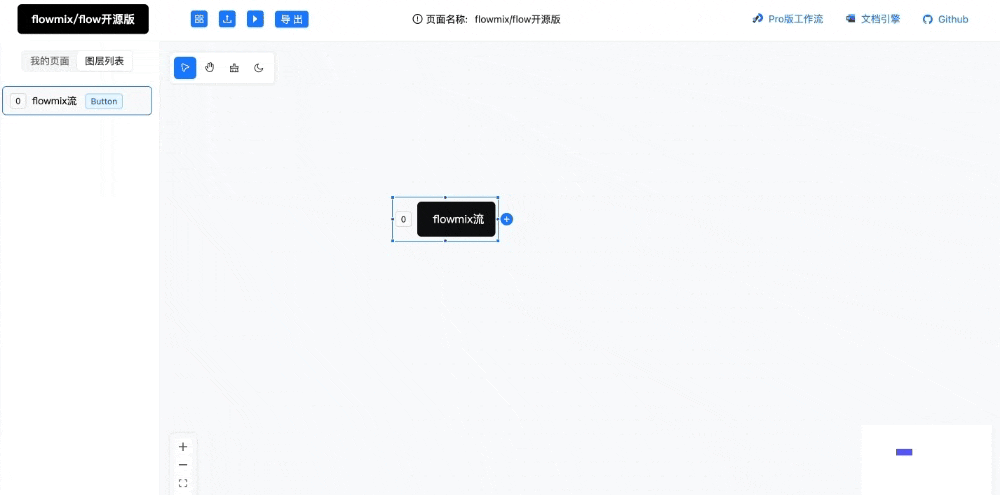Open the Pro版工作流 link
This screenshot has width=1000, height=495.
tap(788, 19)
